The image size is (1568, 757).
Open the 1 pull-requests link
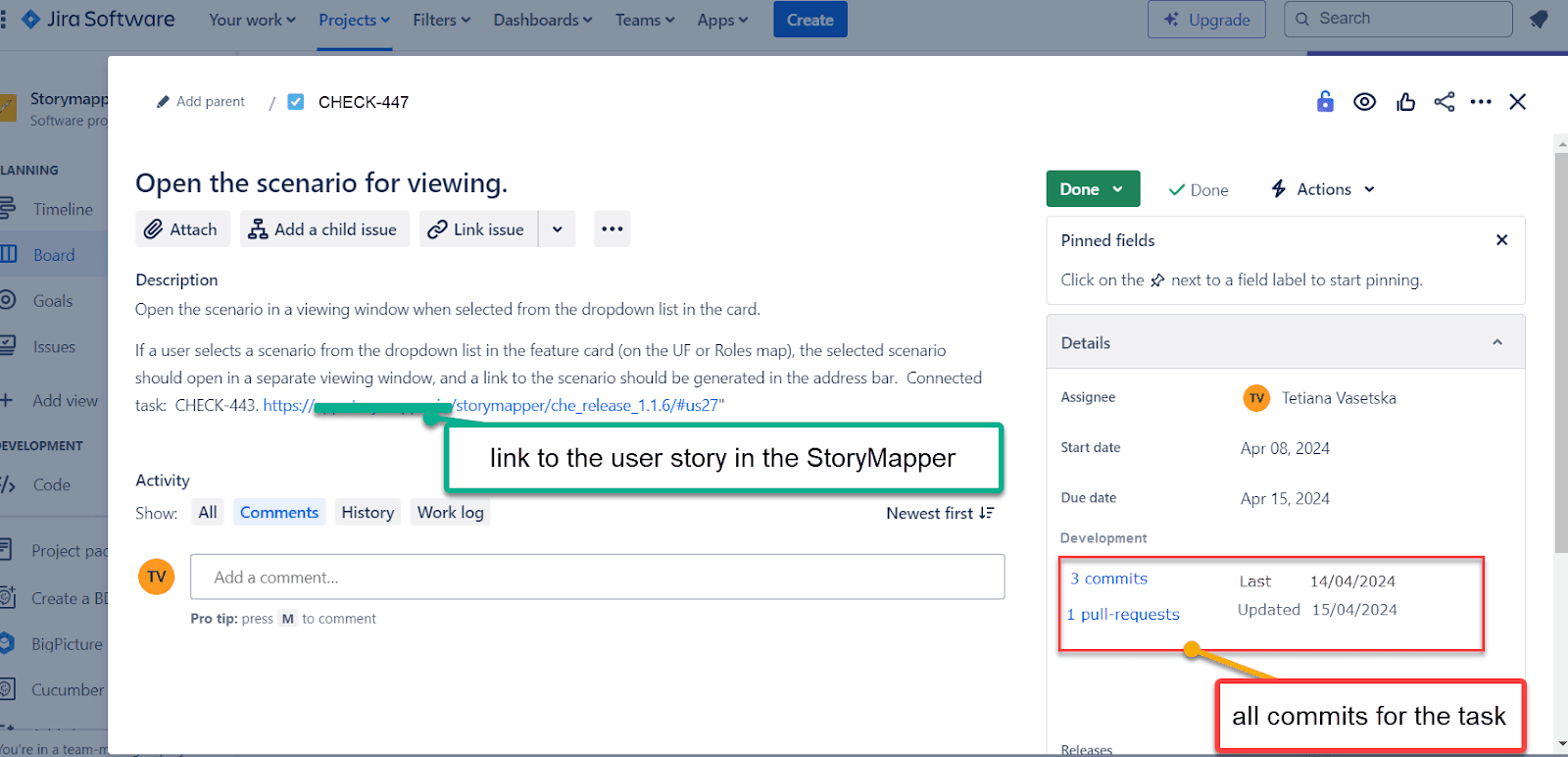[x=1123, y=615]
